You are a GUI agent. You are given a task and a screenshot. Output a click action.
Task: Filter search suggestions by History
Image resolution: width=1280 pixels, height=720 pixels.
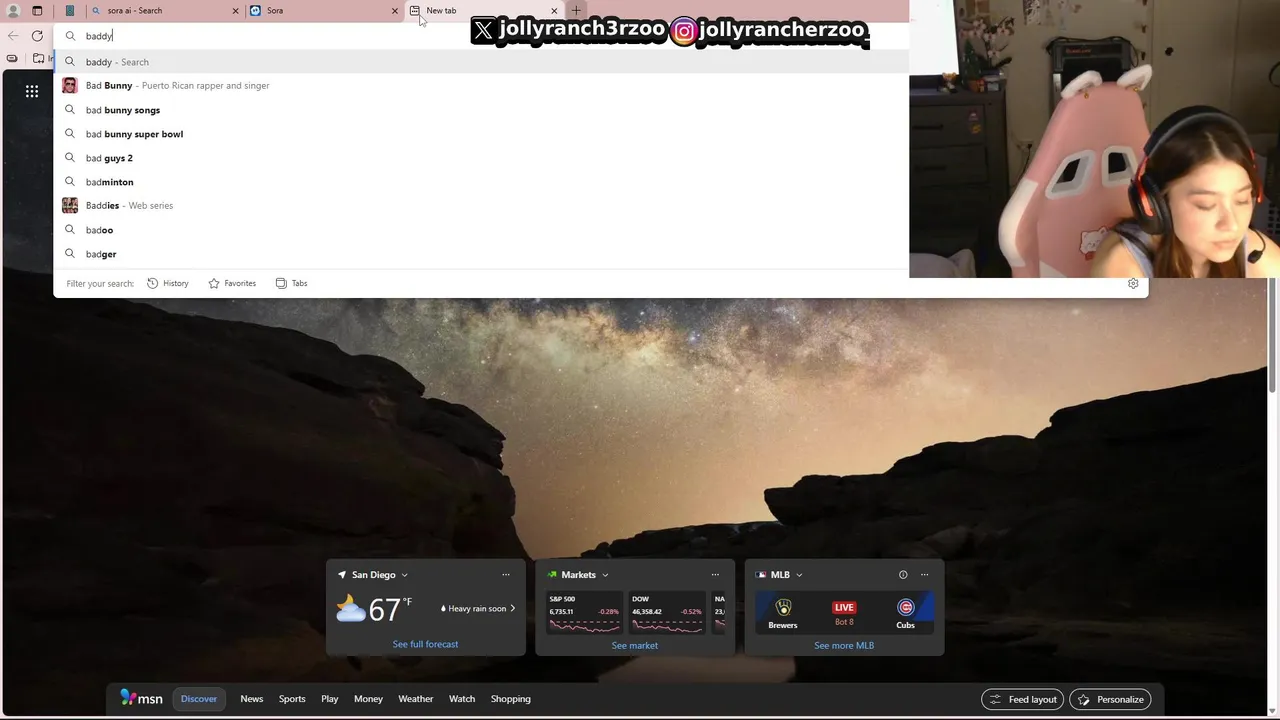click(x=167, y=283)
